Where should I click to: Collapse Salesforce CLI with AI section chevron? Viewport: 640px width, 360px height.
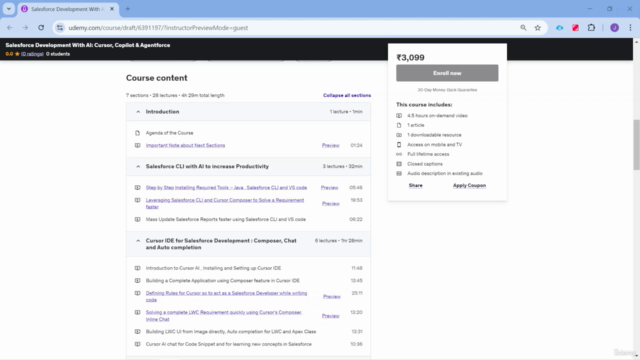138,166
